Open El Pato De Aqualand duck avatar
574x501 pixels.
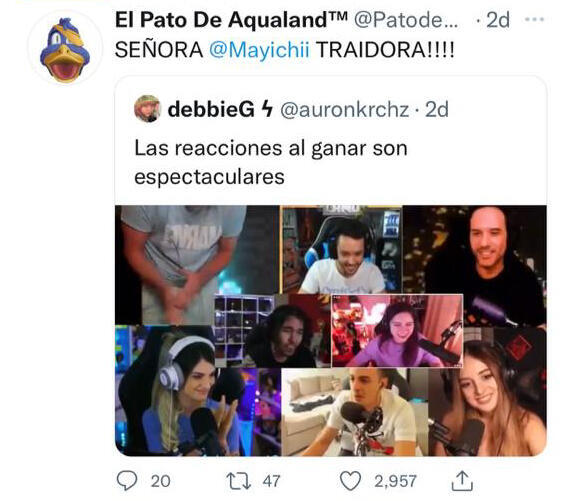[65, 48]
